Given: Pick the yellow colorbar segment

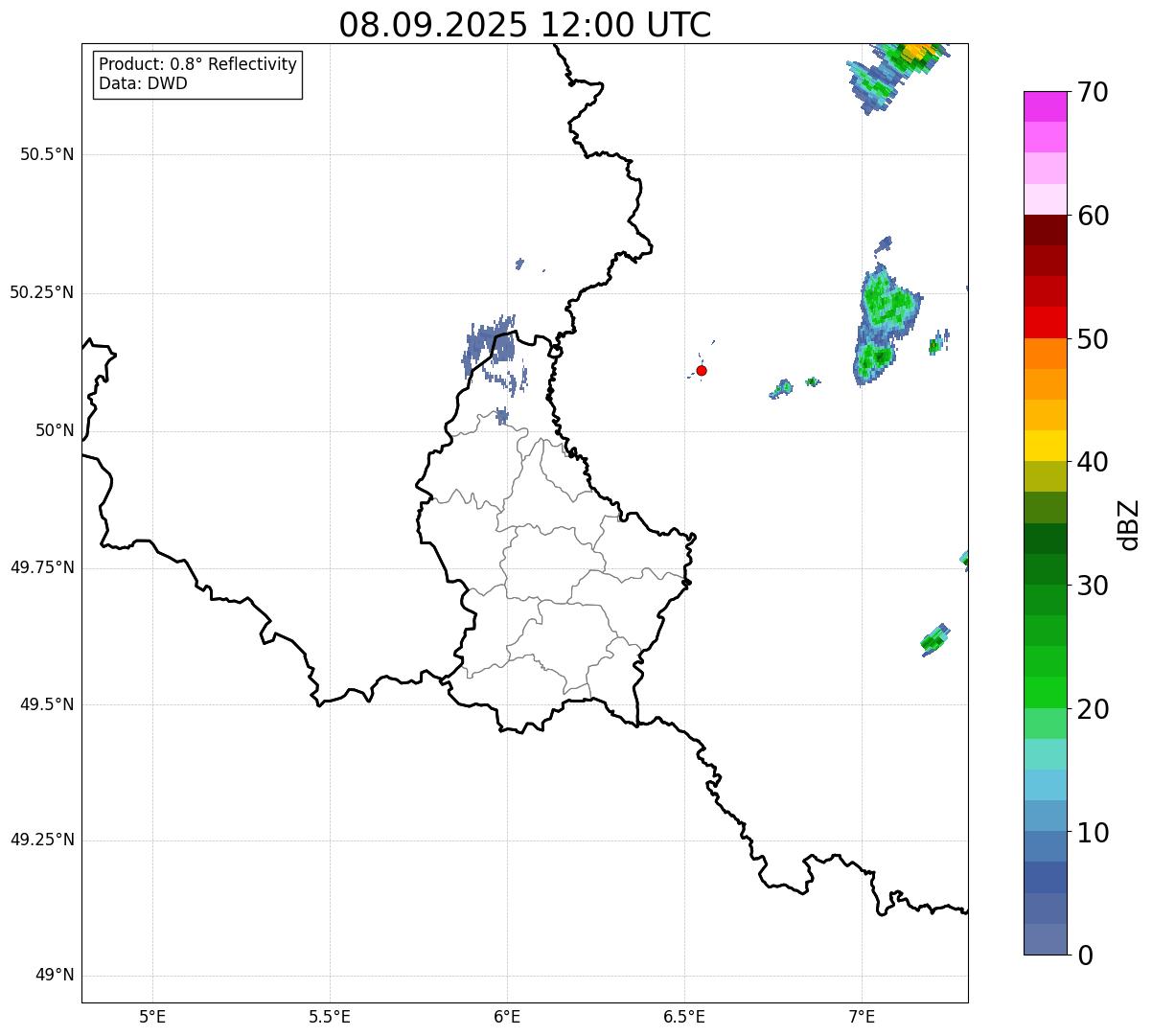Looking at the screenshot, I should (1045, 446).
